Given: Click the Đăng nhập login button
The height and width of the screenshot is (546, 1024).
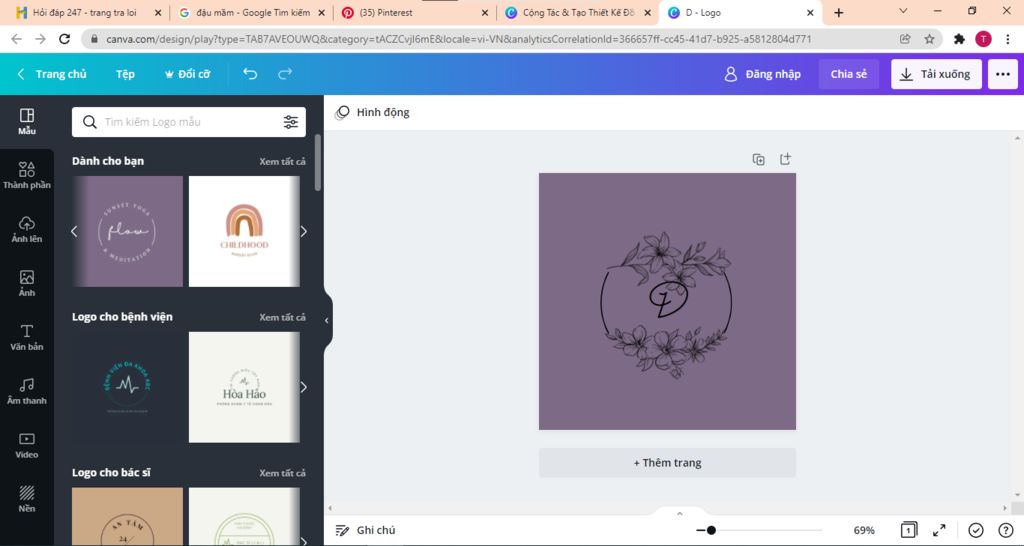Looking at the screenshot, I should (x=763, y=74).
